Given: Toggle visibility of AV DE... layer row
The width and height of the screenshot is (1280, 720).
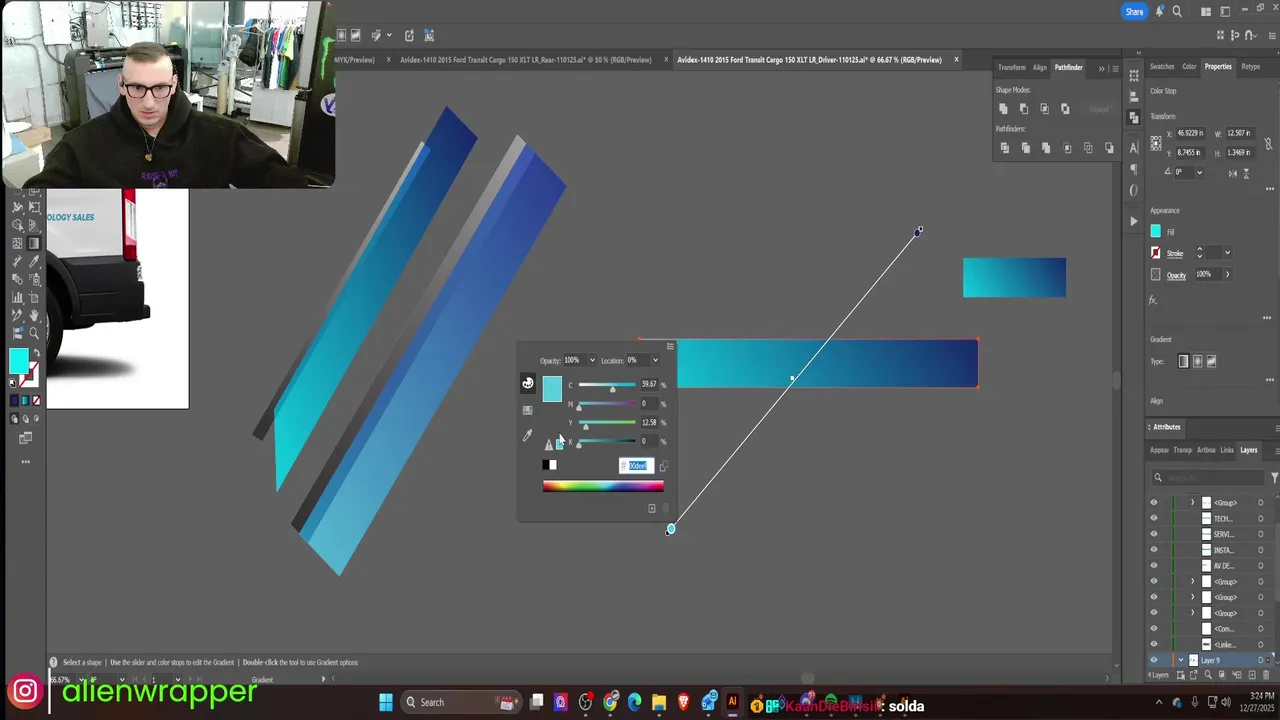Looking at the screenshot, I should (1154, 566).
